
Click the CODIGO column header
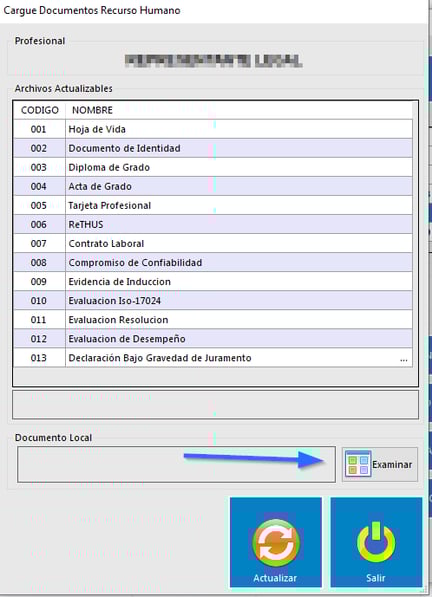click(x=40, y=110)
